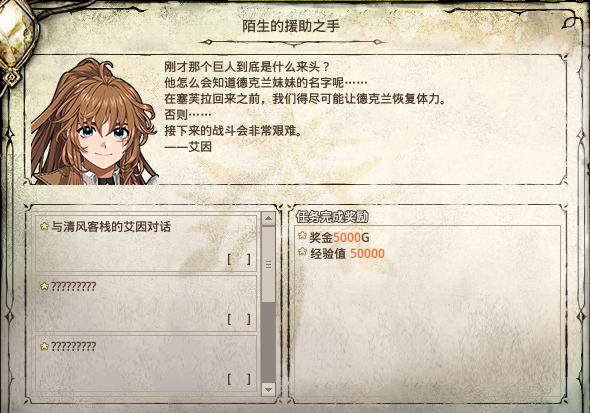Click the star icon next to 奖金5000G
Screen dimensions: 590x413
(302, 235)
